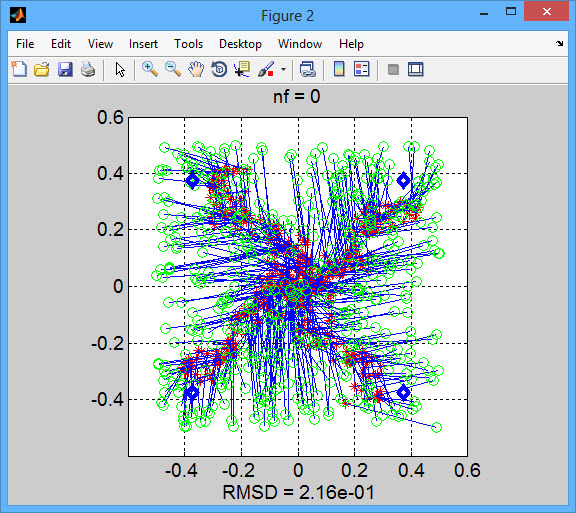Viewport: 576px width, 513px height.
Task: Click the New Figure toolbar icon
Action: coord(19,69)
